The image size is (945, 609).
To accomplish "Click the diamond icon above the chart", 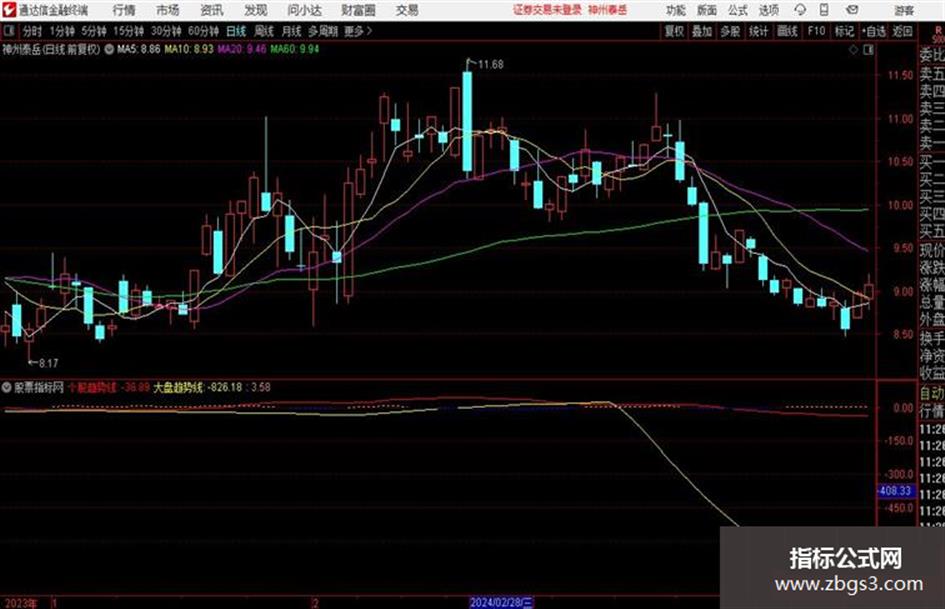I will [853, 50].
